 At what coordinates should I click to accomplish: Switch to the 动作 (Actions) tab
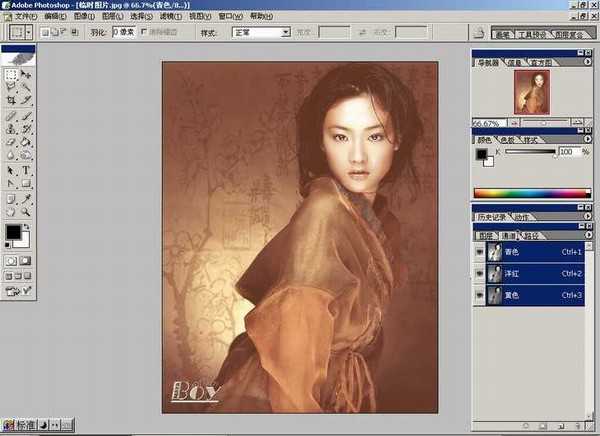tap(522, 217)
